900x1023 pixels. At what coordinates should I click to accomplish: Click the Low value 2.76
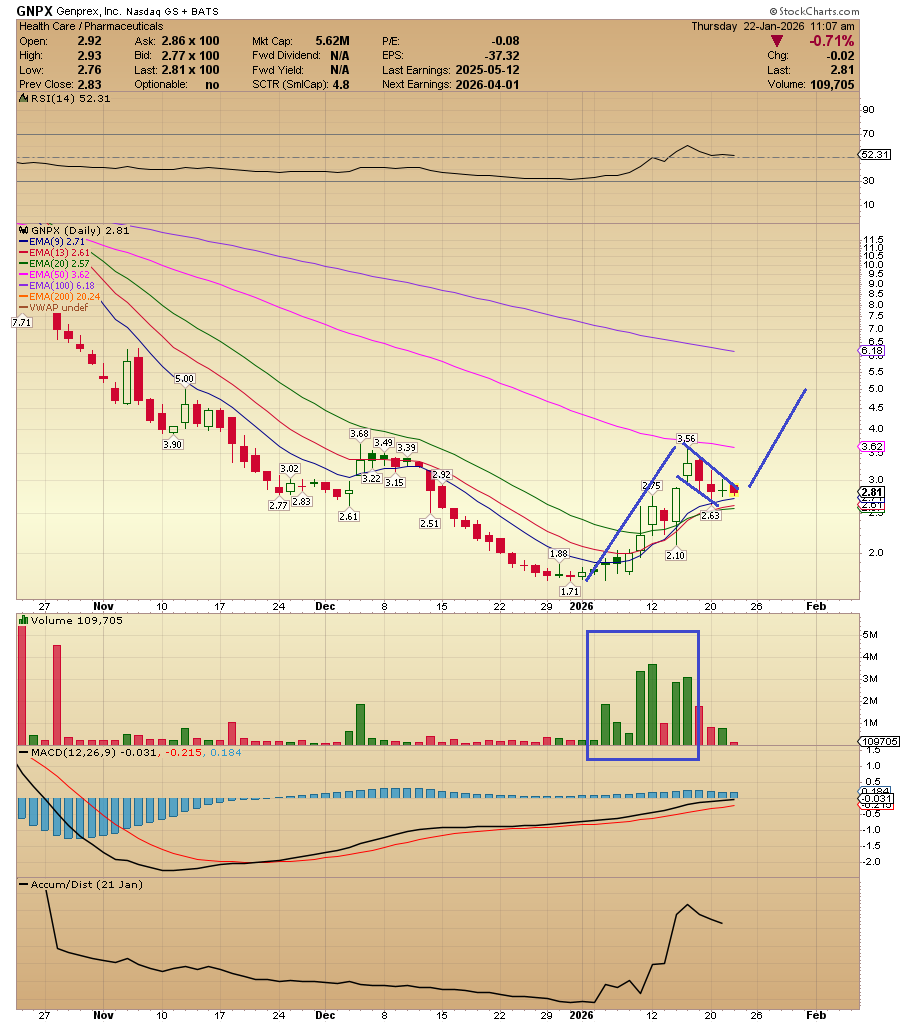(x=89, y=70)
